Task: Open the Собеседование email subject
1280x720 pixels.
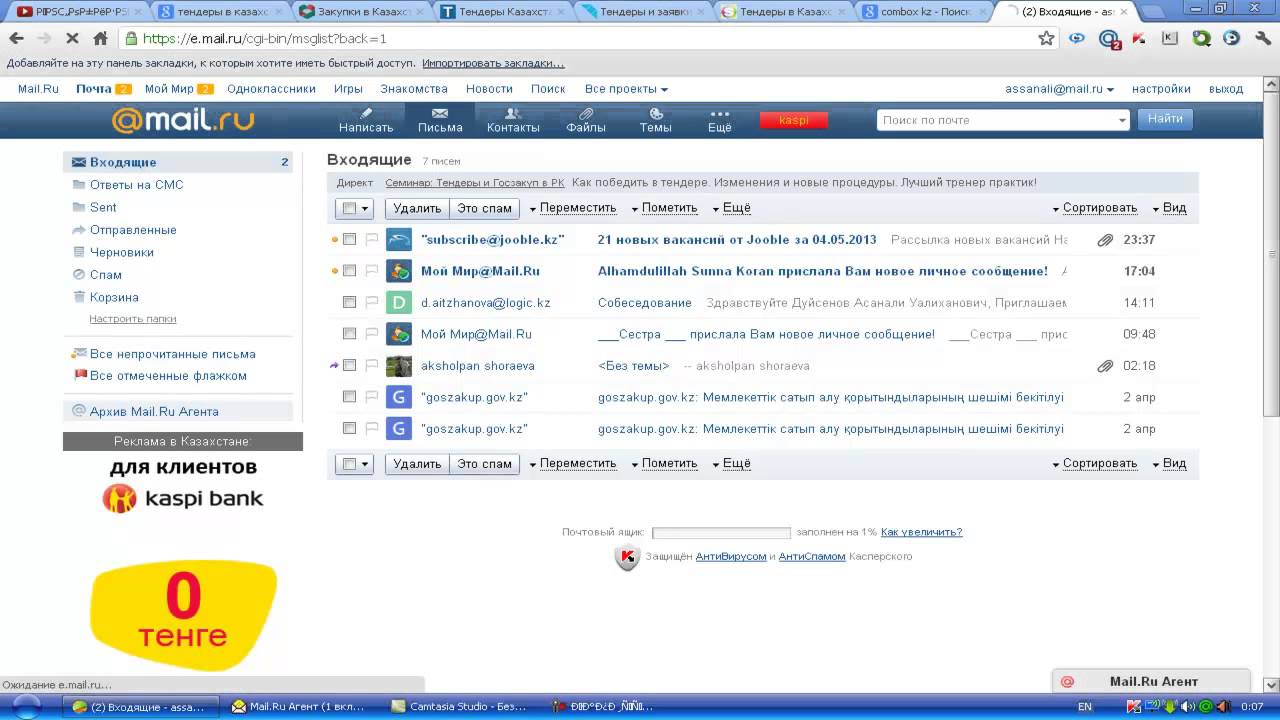Action: pyautogui.click(x=645, y=303)
